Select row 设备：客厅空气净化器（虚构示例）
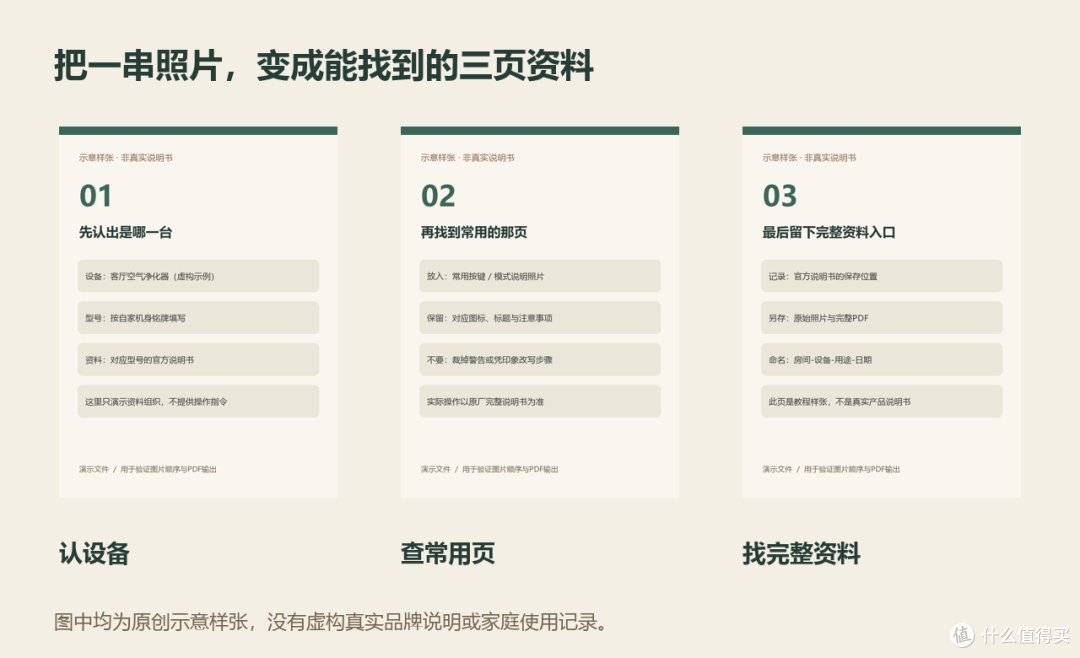The height and width of the screenshot is (658, 1080). (198, 276)
